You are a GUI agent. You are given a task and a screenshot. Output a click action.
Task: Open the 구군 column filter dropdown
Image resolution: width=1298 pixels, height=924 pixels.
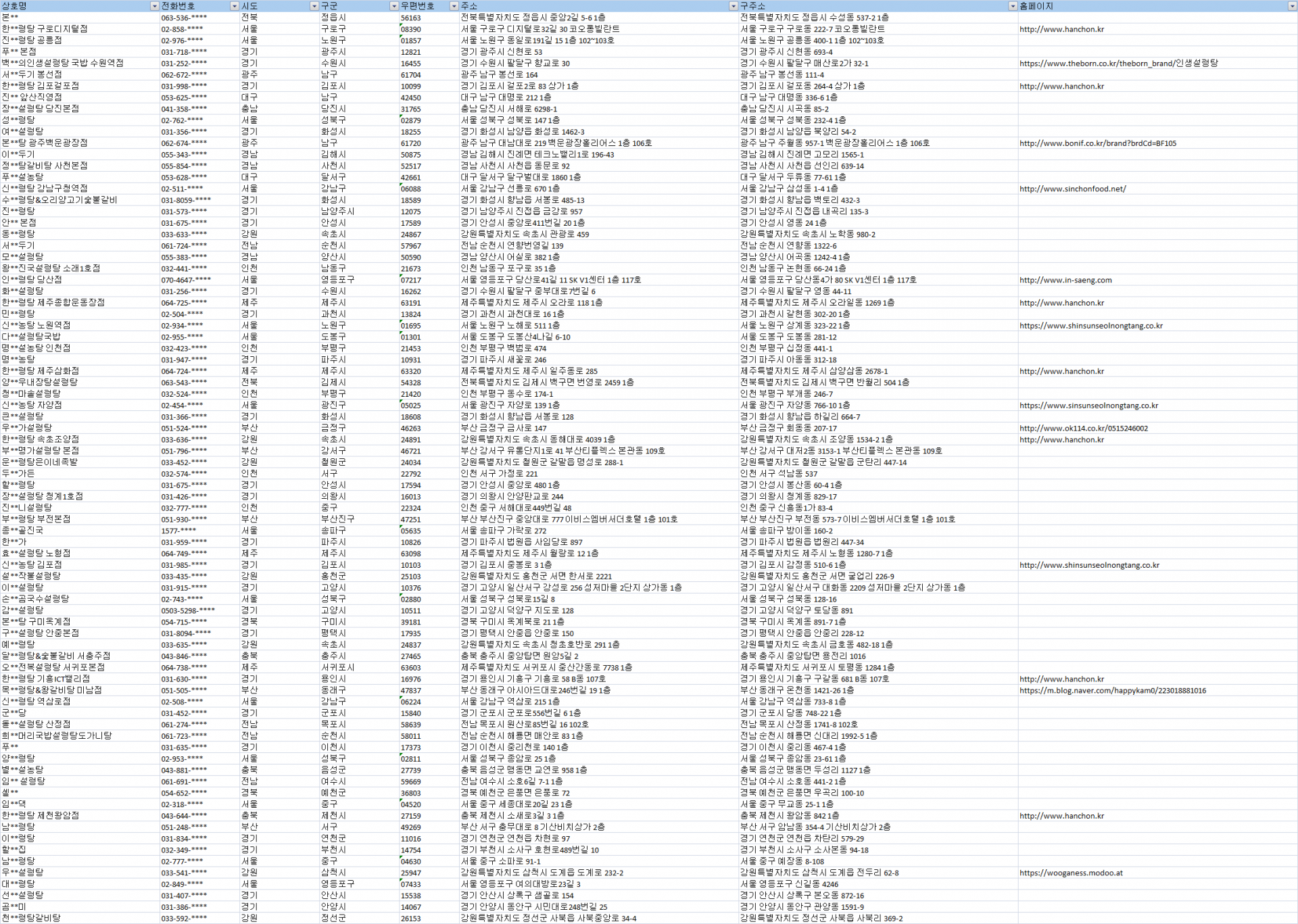393,6
